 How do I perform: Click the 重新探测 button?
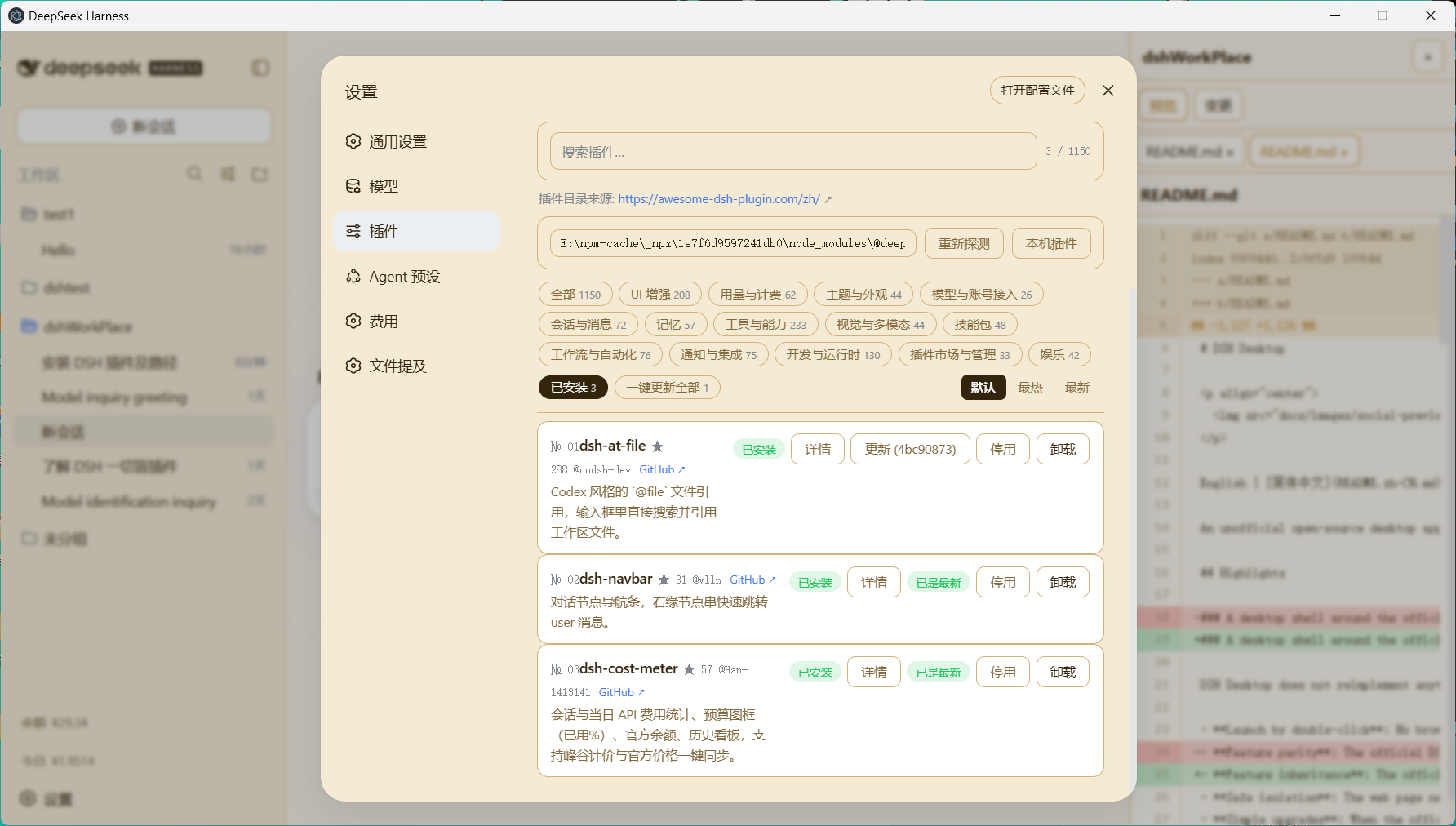[964, 243]
